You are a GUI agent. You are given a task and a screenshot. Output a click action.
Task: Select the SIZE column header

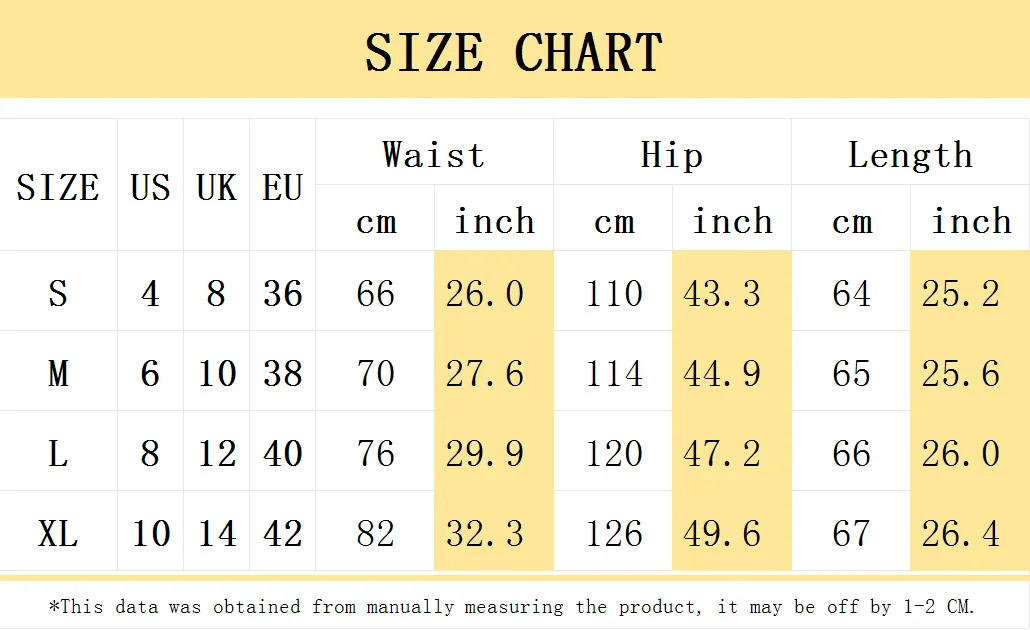tap(58, 187)
